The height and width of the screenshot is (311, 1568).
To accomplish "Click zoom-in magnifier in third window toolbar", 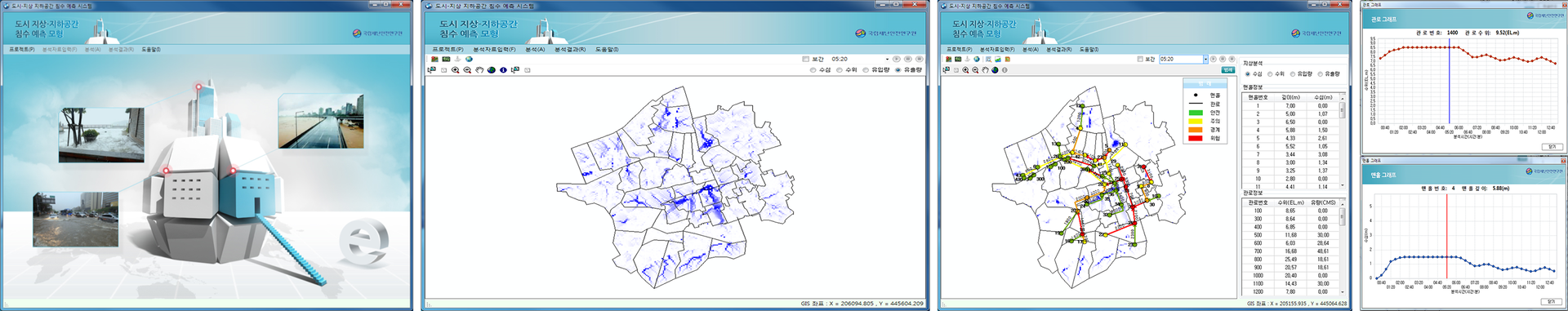I will pyautogui.click(x=965, y=70).
